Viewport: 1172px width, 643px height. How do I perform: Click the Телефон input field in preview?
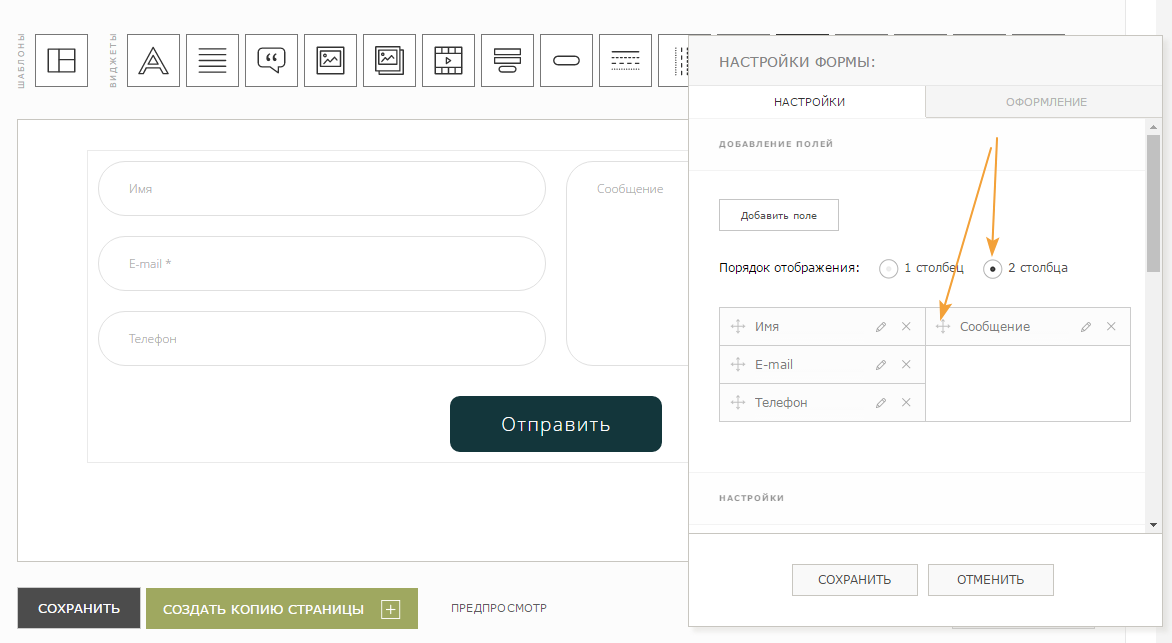(x=322, y=339)
